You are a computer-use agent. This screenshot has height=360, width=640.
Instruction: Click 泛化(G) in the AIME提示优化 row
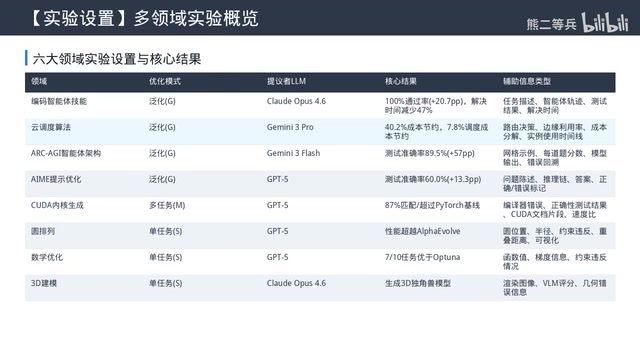pyautogui.click(x=162, y=179)
